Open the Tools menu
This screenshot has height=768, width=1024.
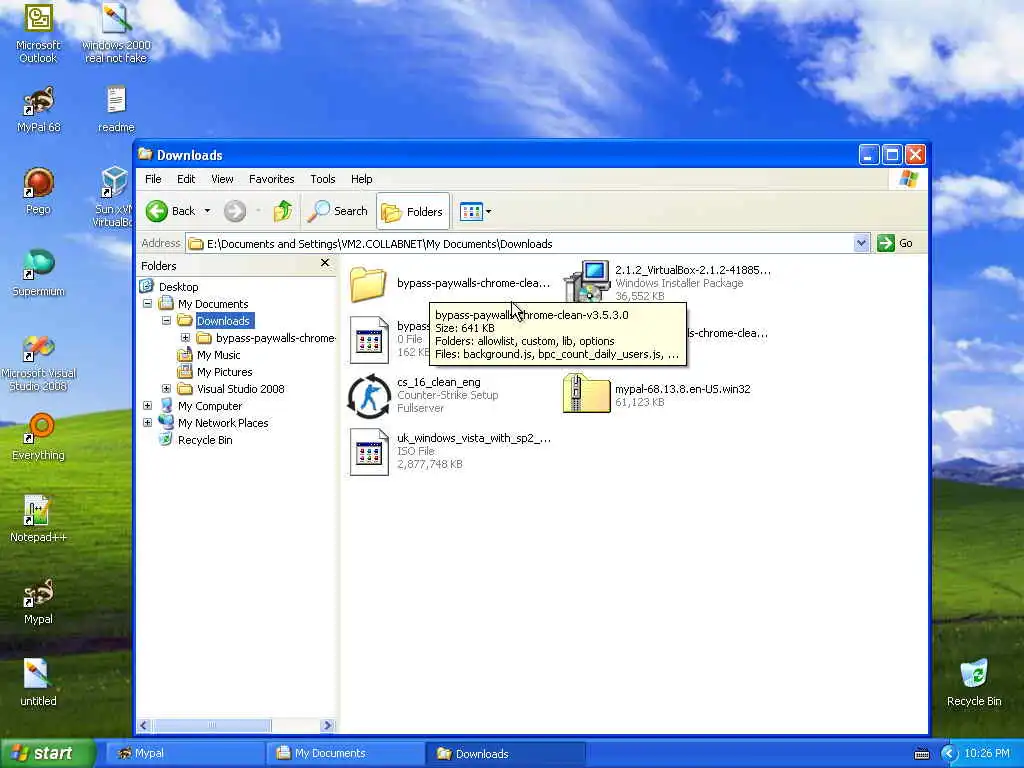coord(323,179)
